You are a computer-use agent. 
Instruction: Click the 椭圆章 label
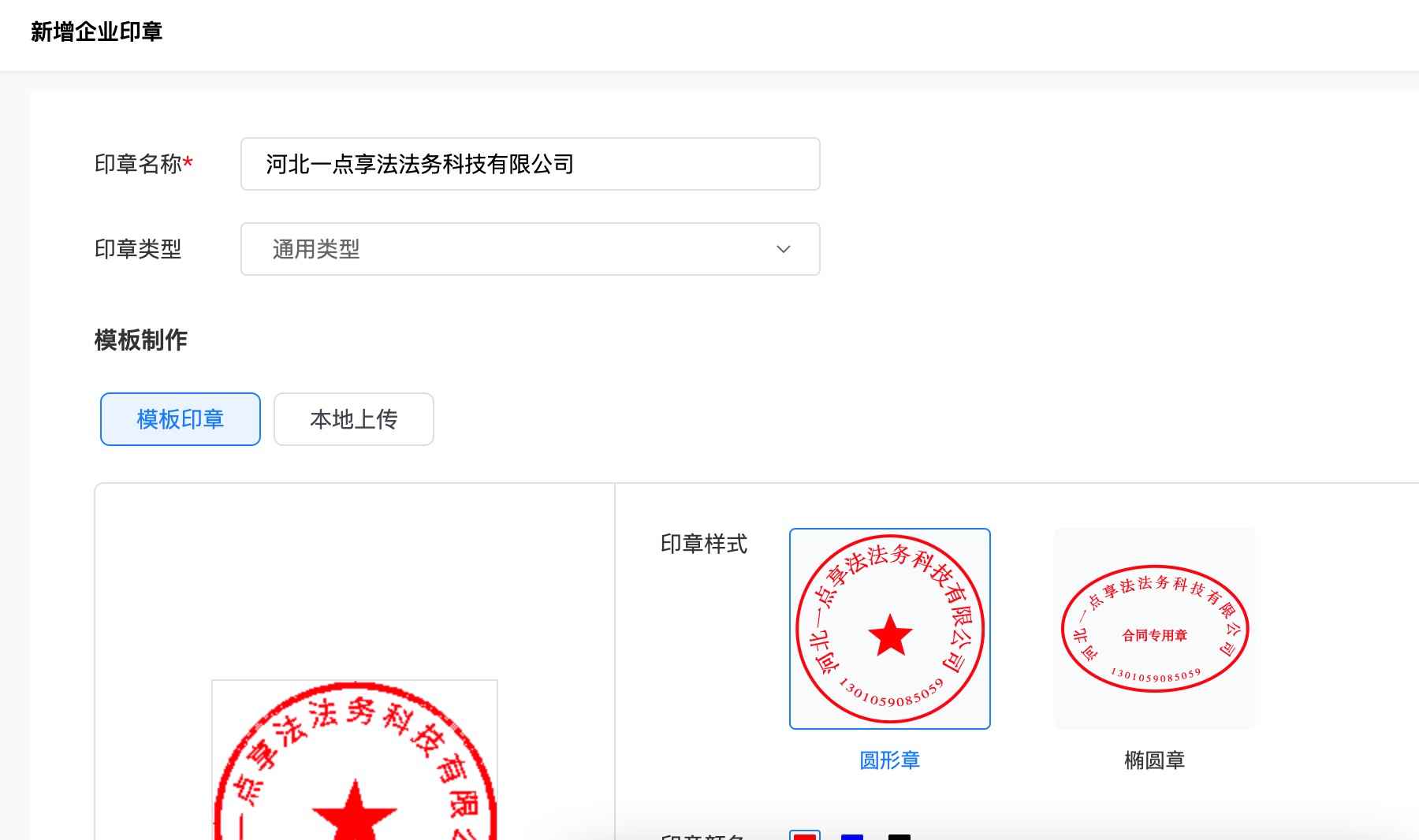click(1155, 760)
